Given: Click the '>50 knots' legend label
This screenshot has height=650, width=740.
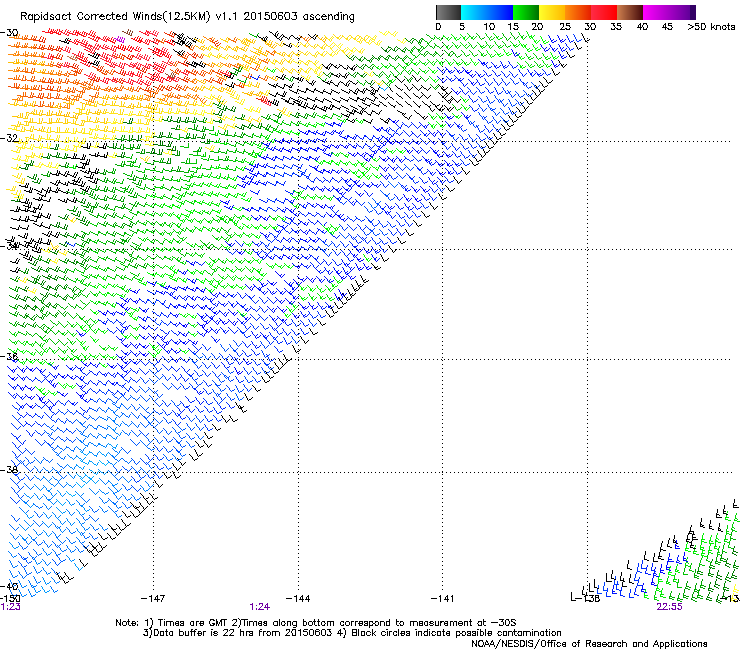Looking at the screenshot, I should [711, 27].
